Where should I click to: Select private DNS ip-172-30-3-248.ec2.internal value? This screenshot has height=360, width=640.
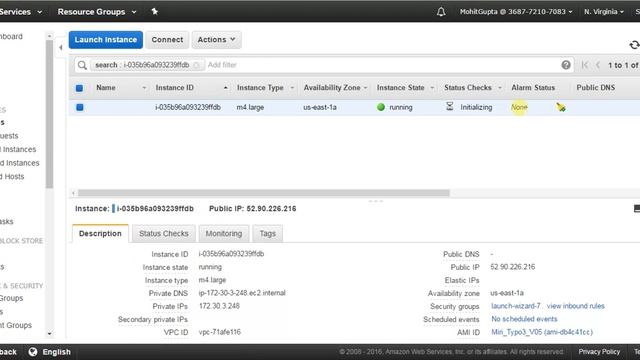click(x=242, y=293)
